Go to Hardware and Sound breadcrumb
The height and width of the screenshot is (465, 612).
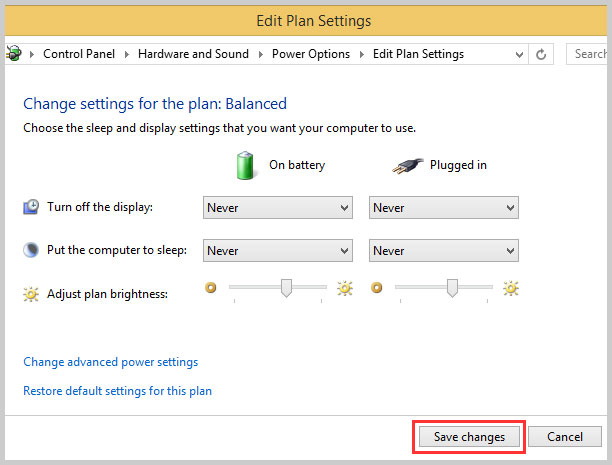(193, 54)
